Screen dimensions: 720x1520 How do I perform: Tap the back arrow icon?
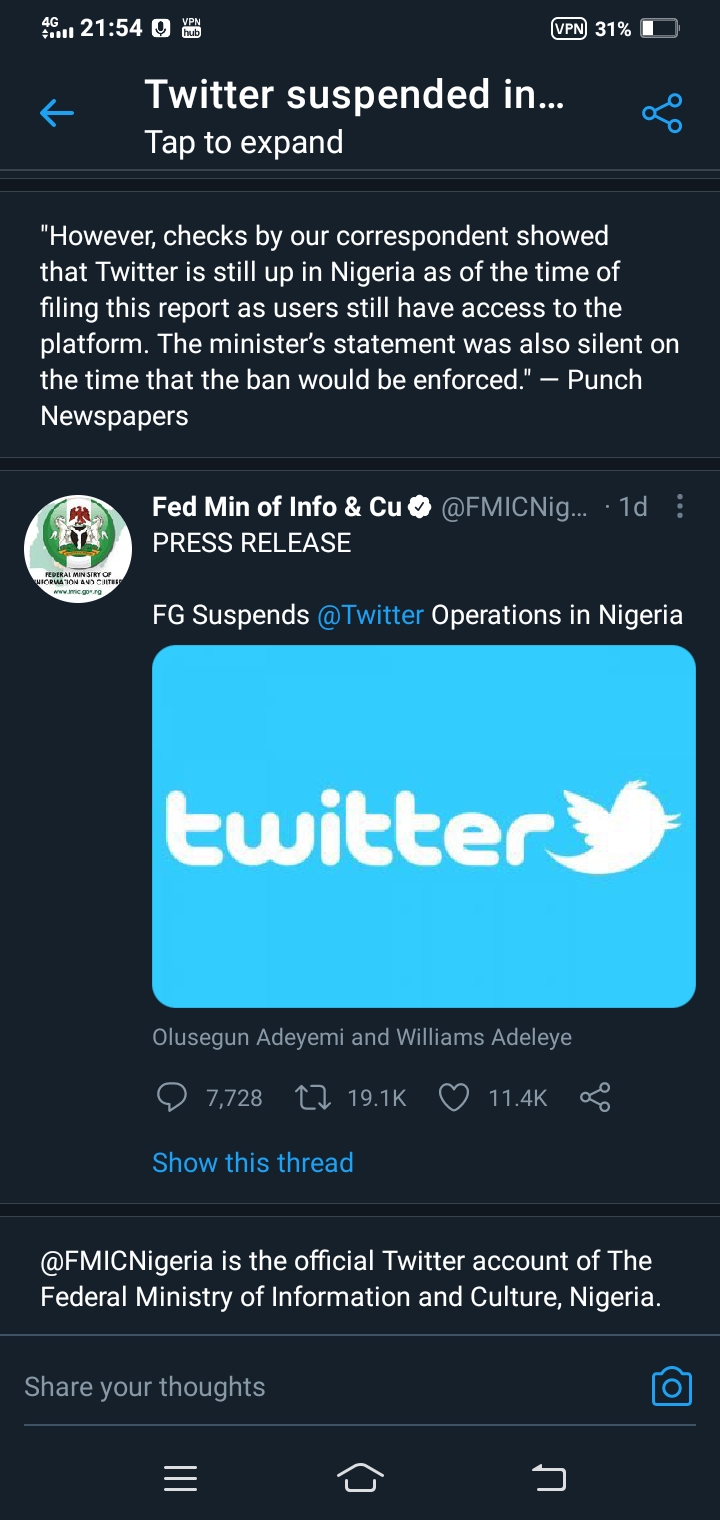pyautogui.click(x=57, y=114)
